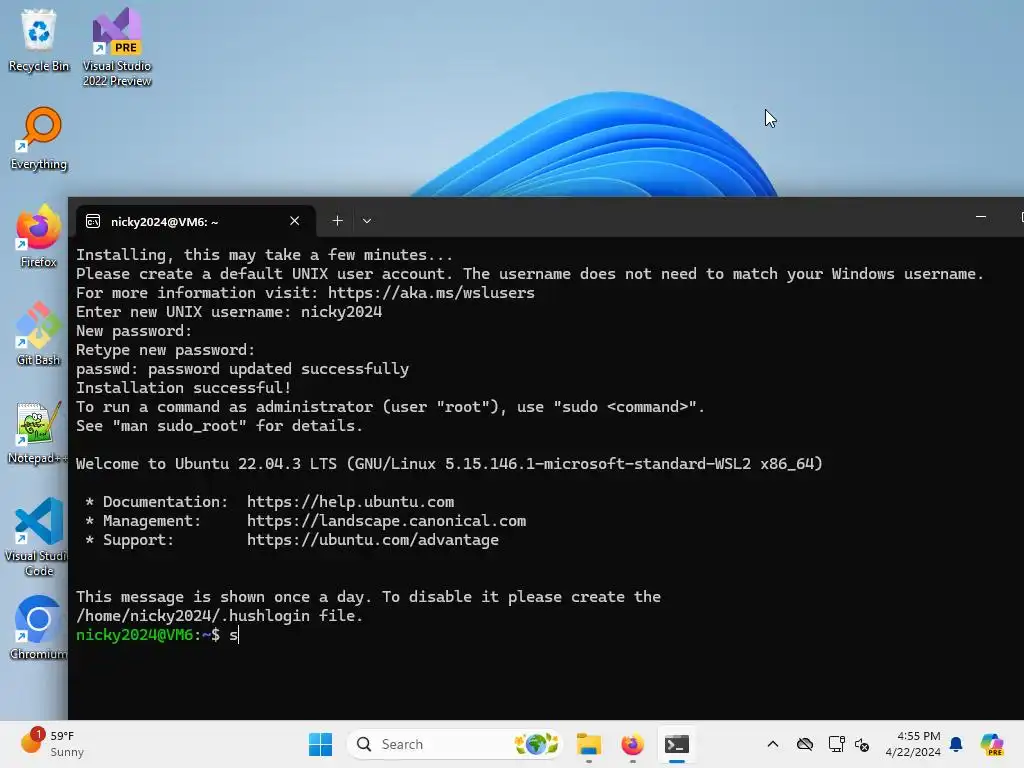Select the Terminal icon in the taskbar
Viewport: 1024px width, 768px height.
point(677,744)
